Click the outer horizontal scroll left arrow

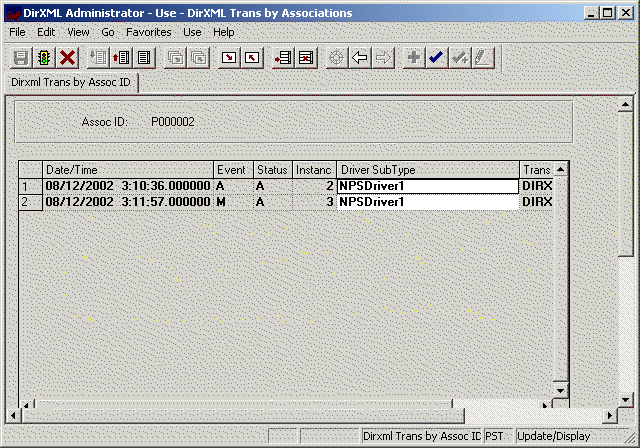click(x=13, y=415)
